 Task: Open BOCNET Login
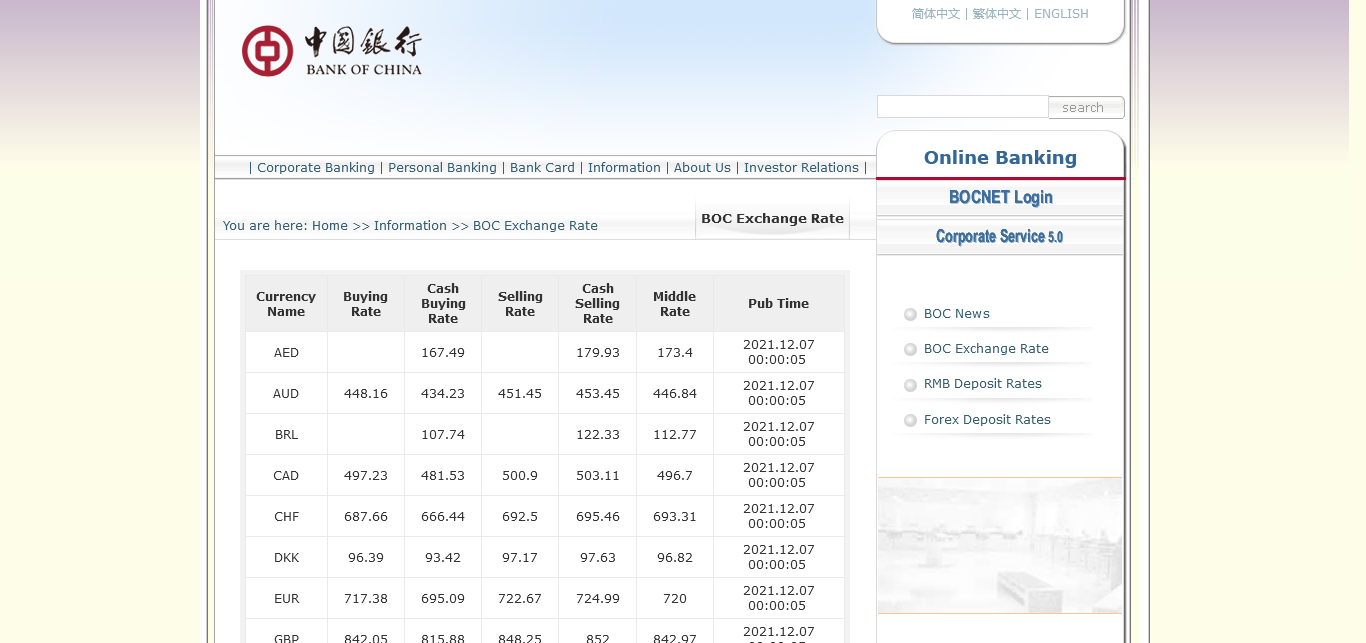[1000, 197]
